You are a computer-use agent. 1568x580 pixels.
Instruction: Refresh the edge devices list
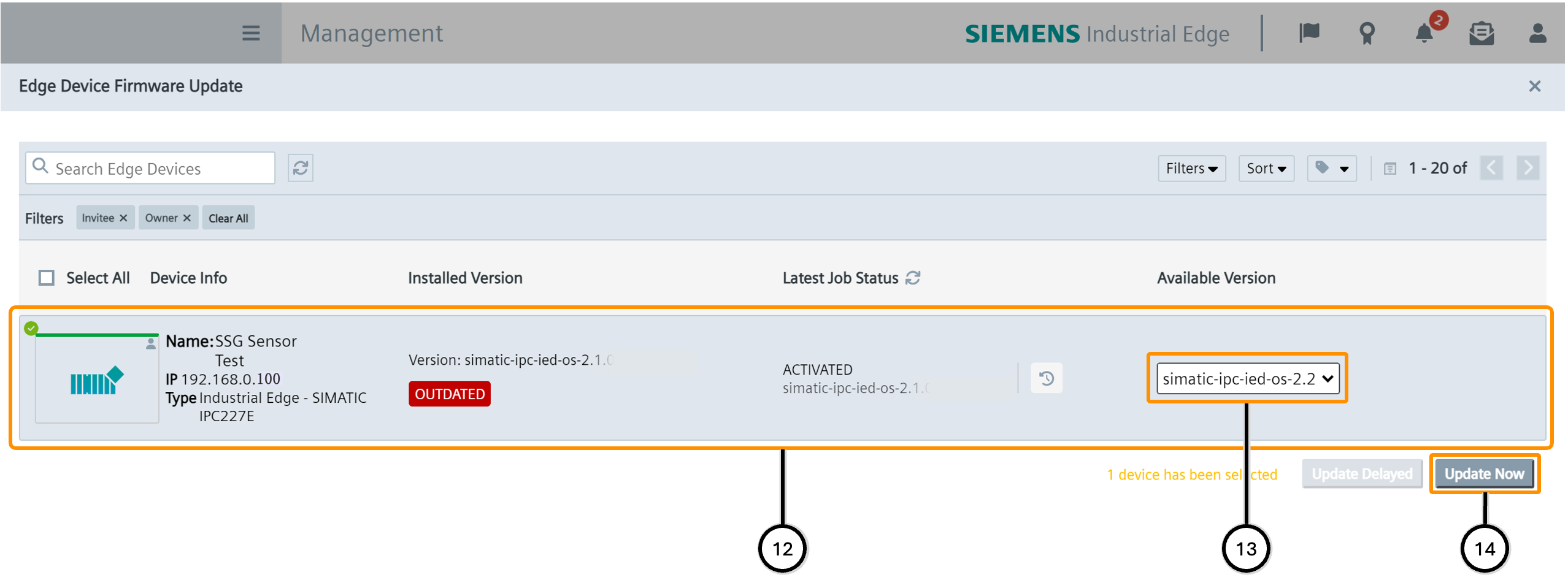pyautogui.click(x=301, y=168)
